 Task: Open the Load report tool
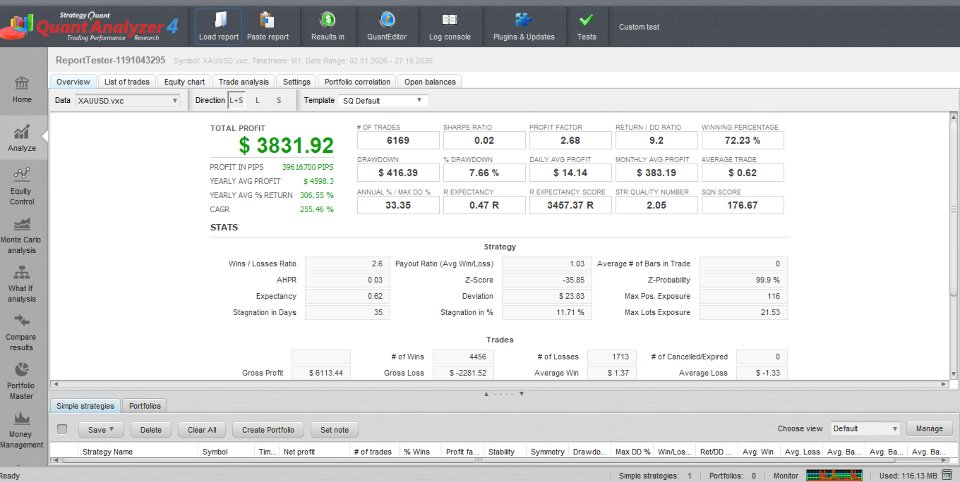click(x=219, y=27)
